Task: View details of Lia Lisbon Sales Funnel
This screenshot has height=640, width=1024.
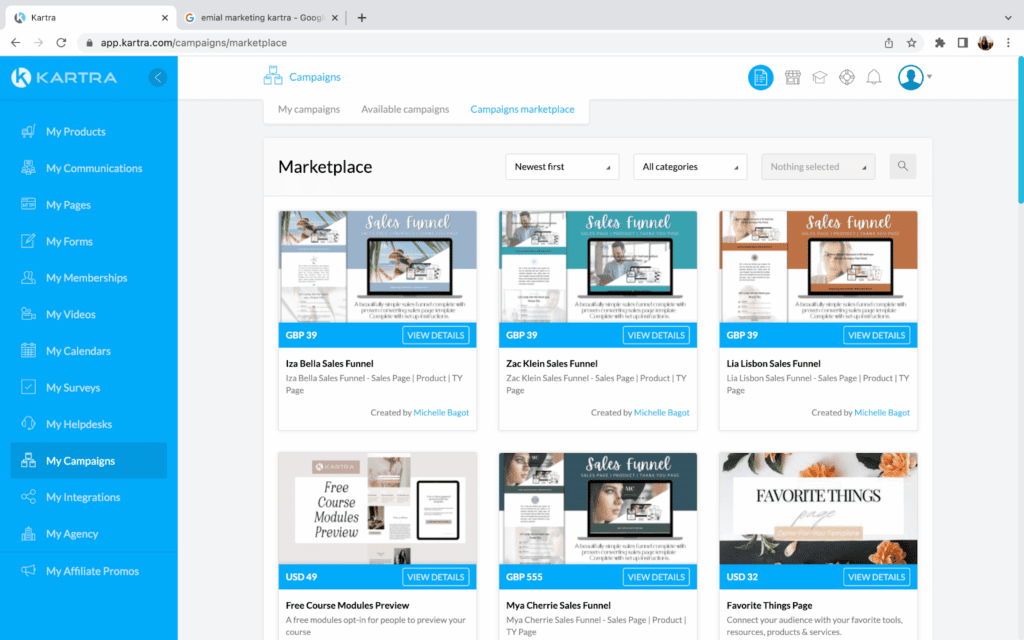Action: 876,335
